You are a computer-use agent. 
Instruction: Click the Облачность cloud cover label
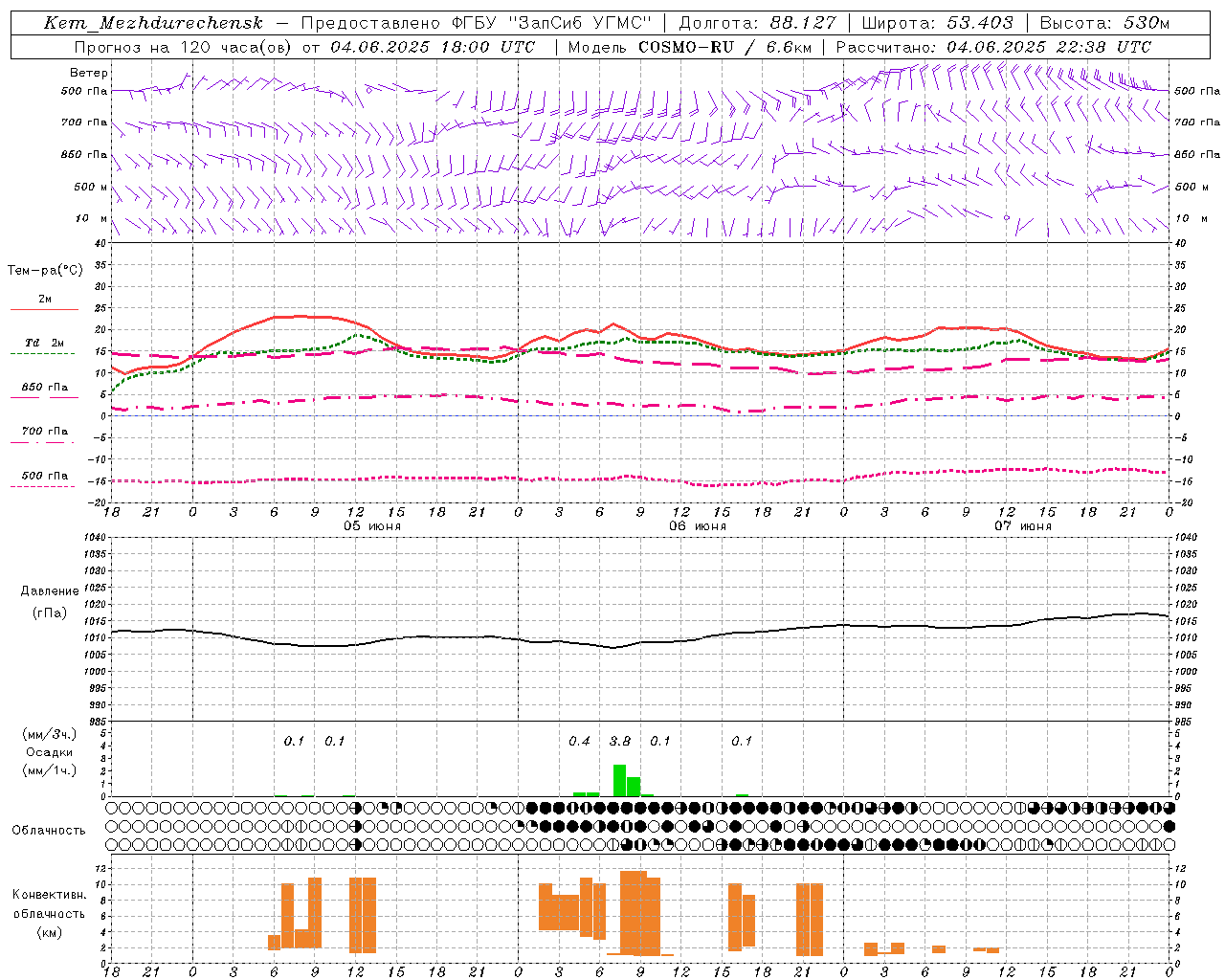[x=49, y=831]
